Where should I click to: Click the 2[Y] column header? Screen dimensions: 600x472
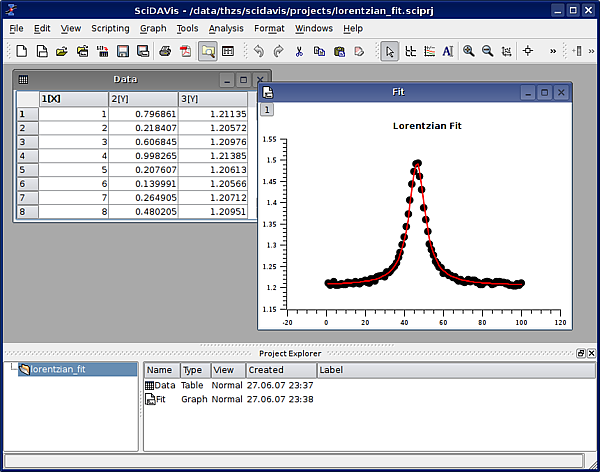[143, 99]
